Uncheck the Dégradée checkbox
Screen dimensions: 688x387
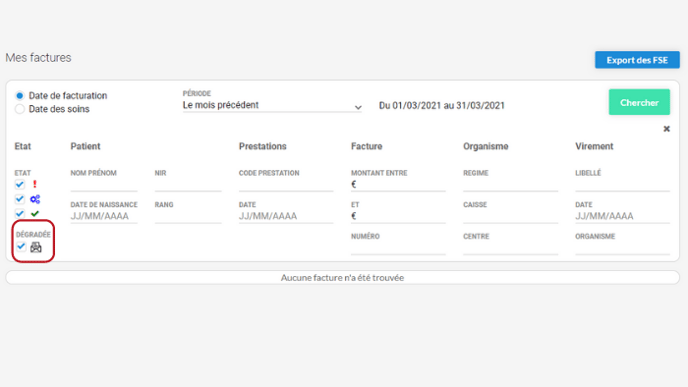(x=21, y=247)
